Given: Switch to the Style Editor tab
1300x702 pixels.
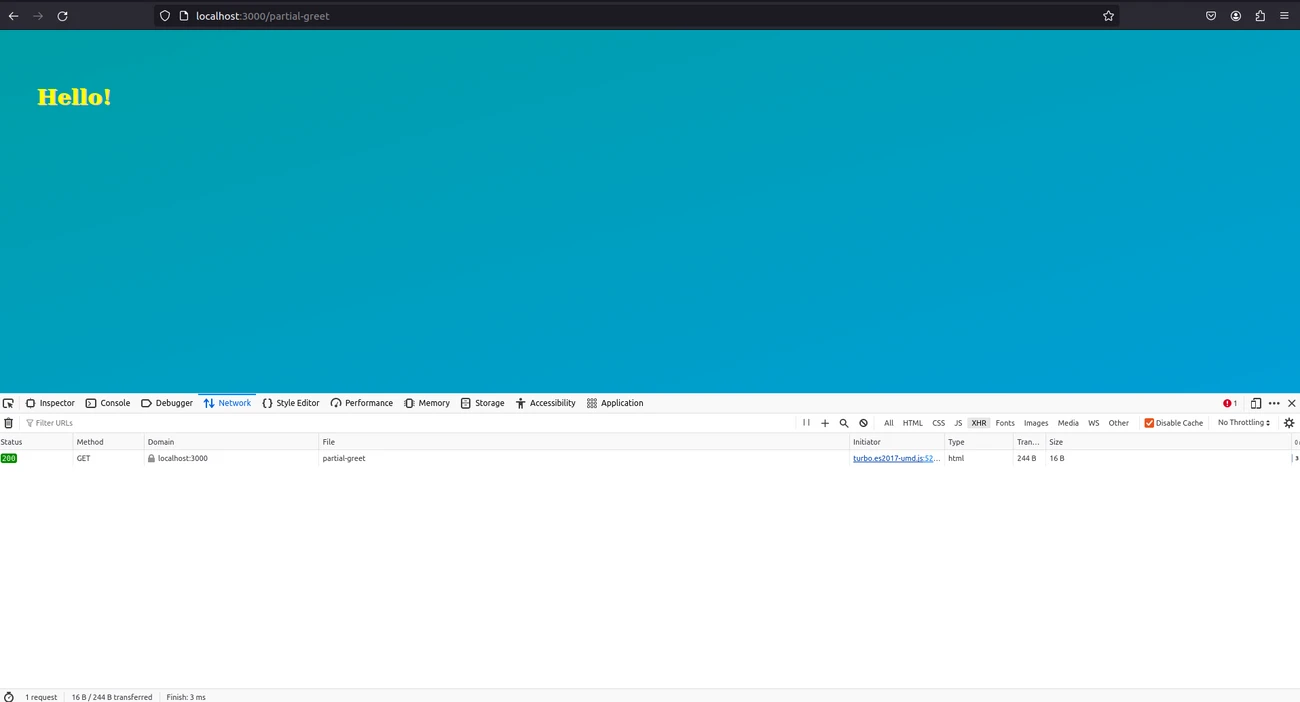Looking at the screenshot, I should [291, 403].
